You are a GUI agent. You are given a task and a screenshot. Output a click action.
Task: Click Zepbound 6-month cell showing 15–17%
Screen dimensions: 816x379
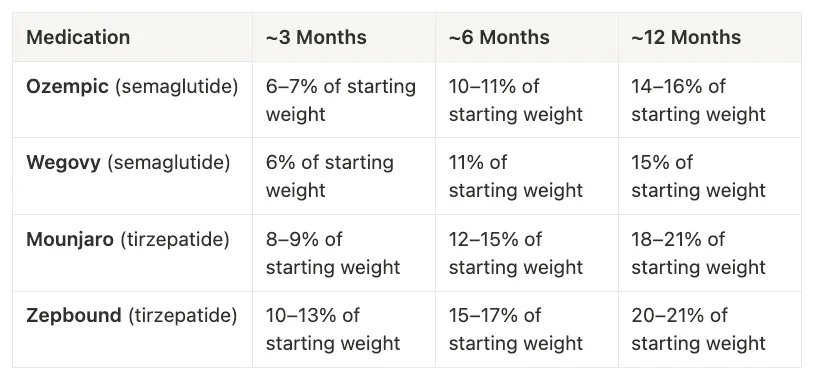516,329
